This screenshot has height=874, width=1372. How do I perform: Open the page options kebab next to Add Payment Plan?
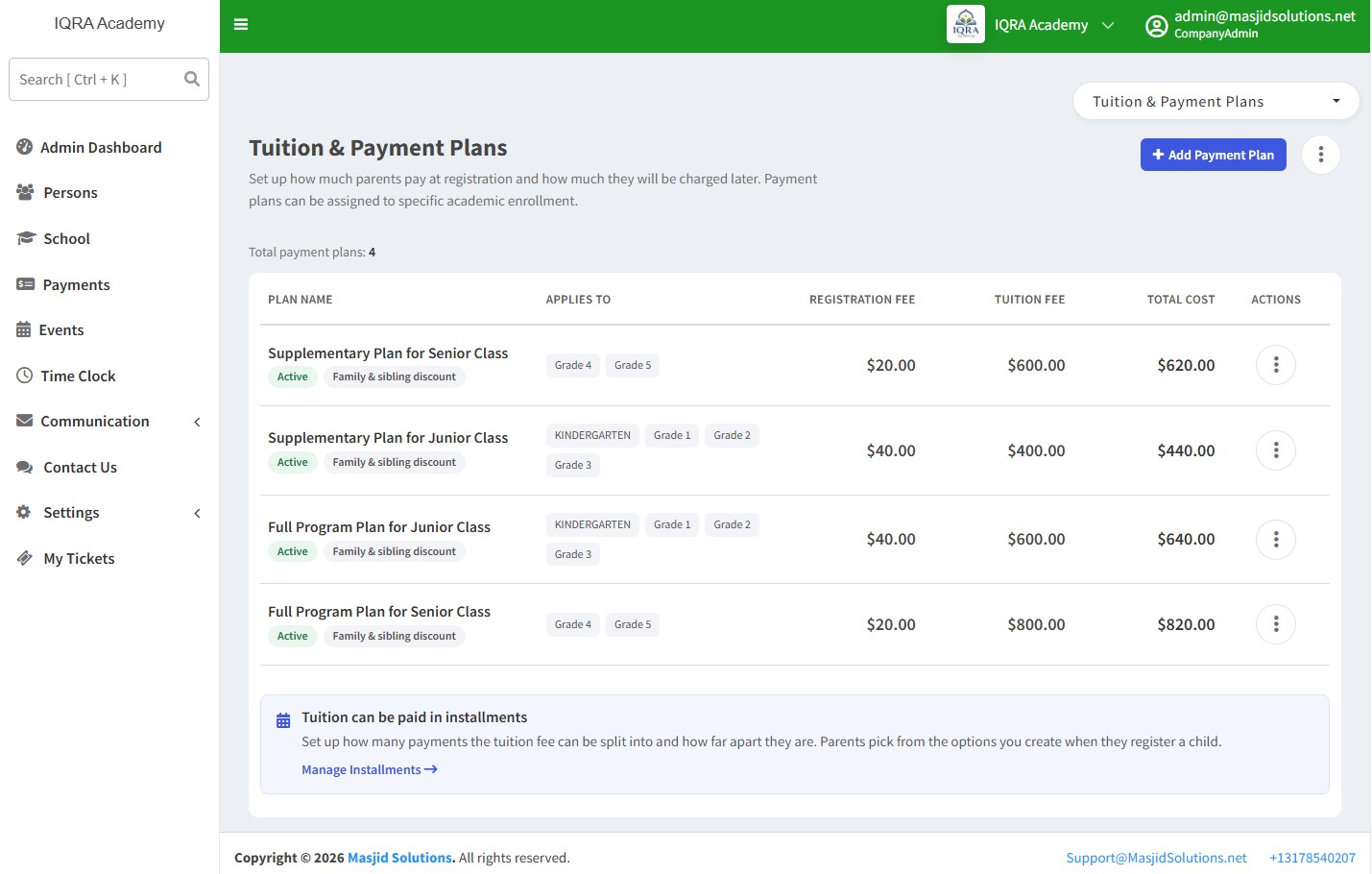click(1321, 155)
